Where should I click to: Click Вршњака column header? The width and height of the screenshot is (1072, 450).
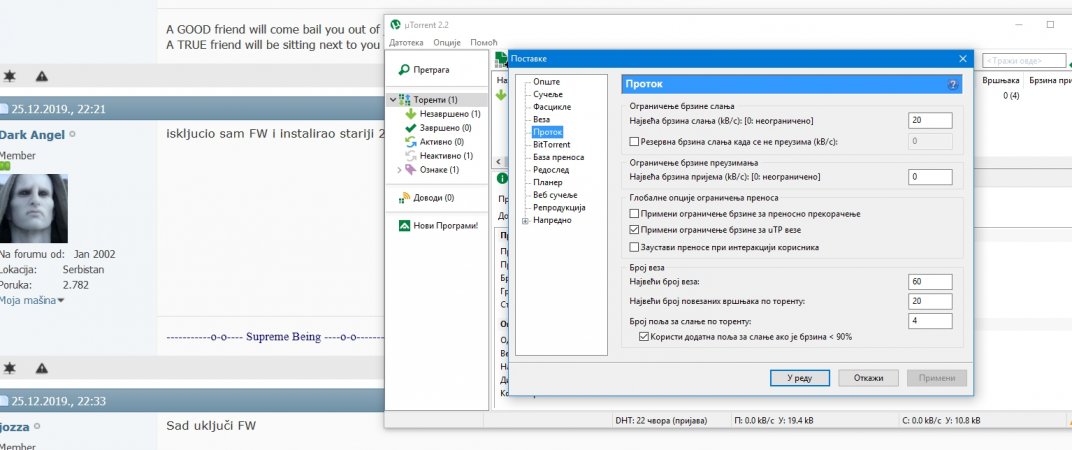pos(1000,81)
